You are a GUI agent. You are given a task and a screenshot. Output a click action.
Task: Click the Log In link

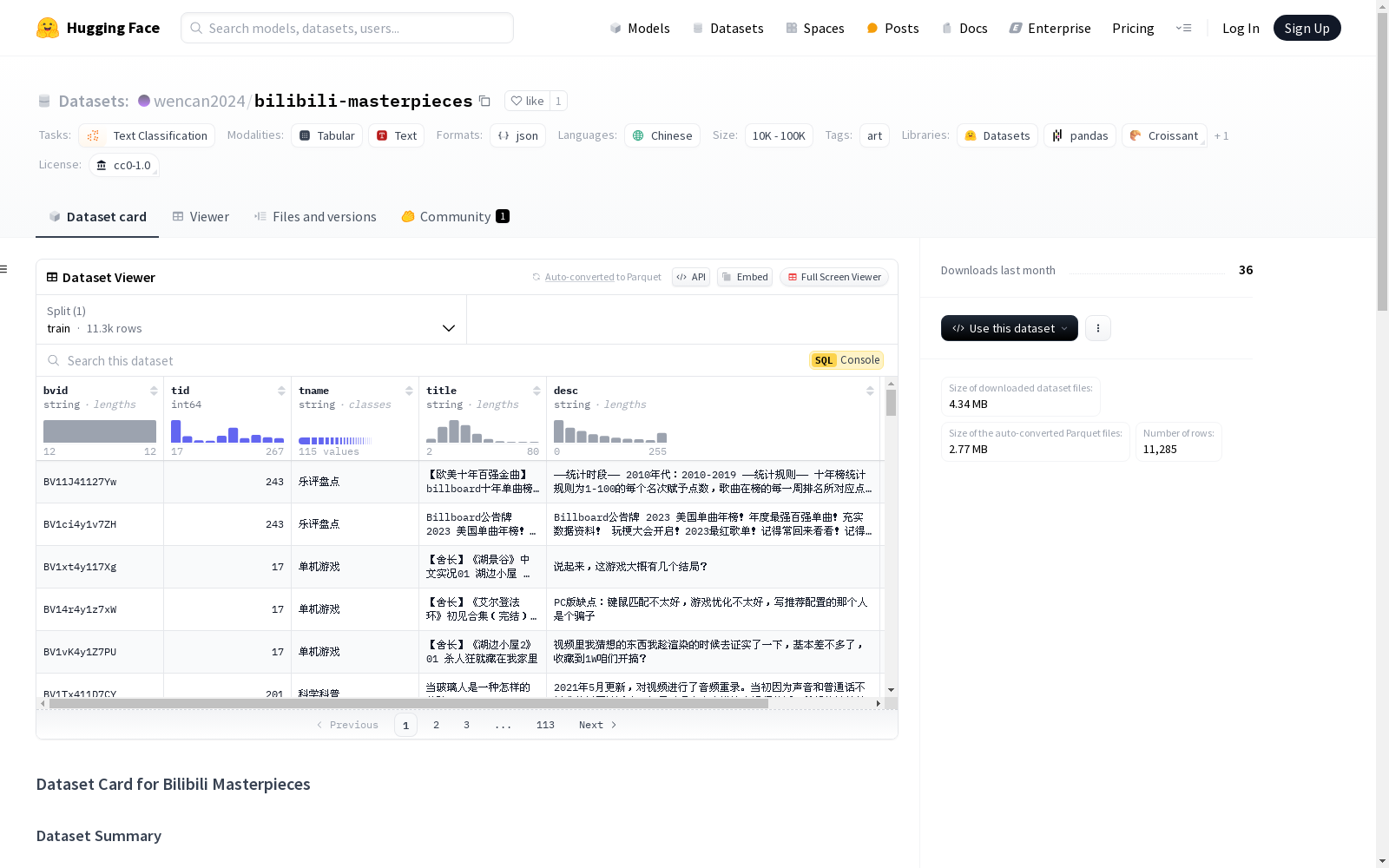pyautogui.click(x=1241, y=28)
